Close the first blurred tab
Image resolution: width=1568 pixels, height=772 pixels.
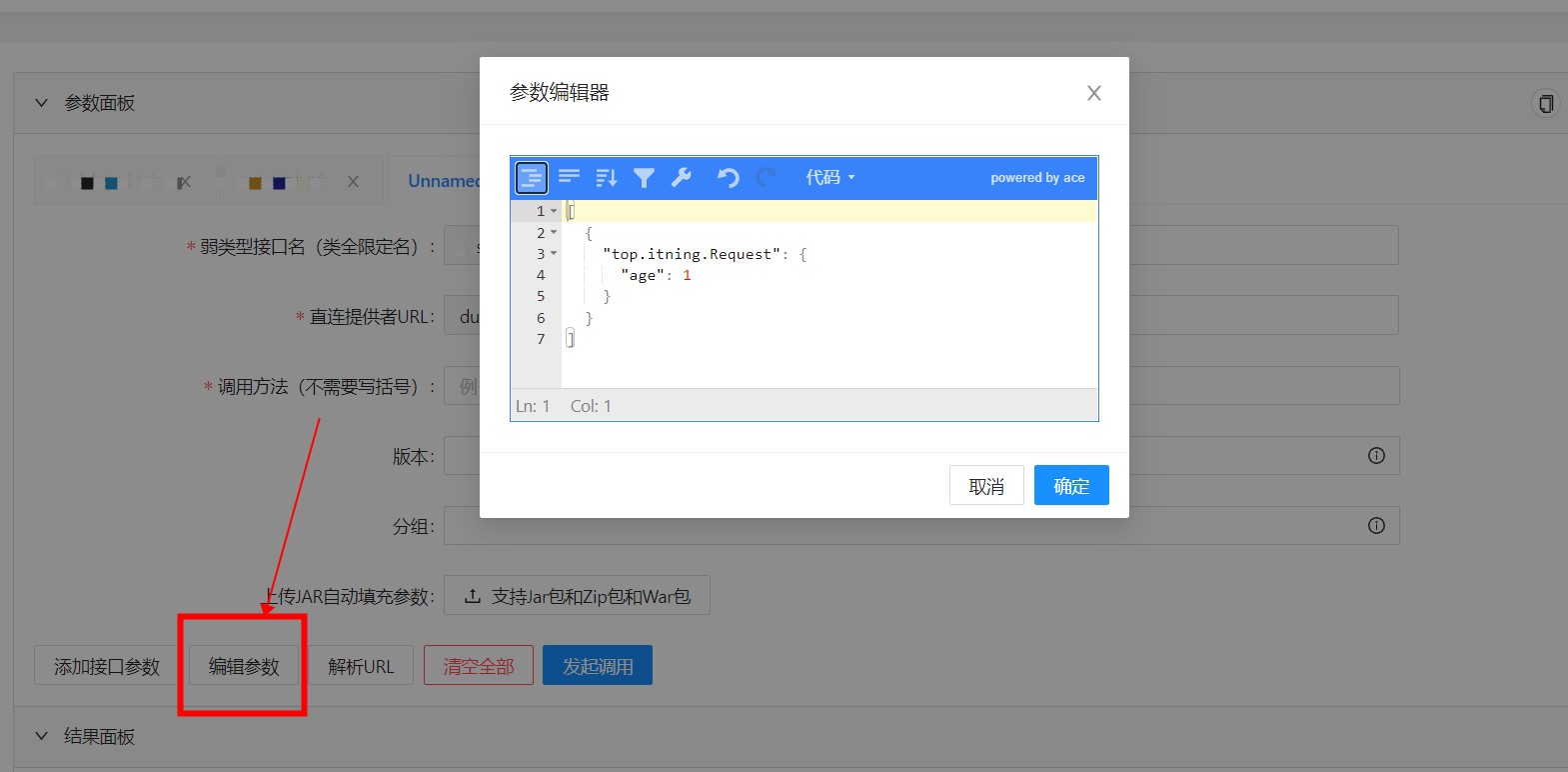(184, 182)
